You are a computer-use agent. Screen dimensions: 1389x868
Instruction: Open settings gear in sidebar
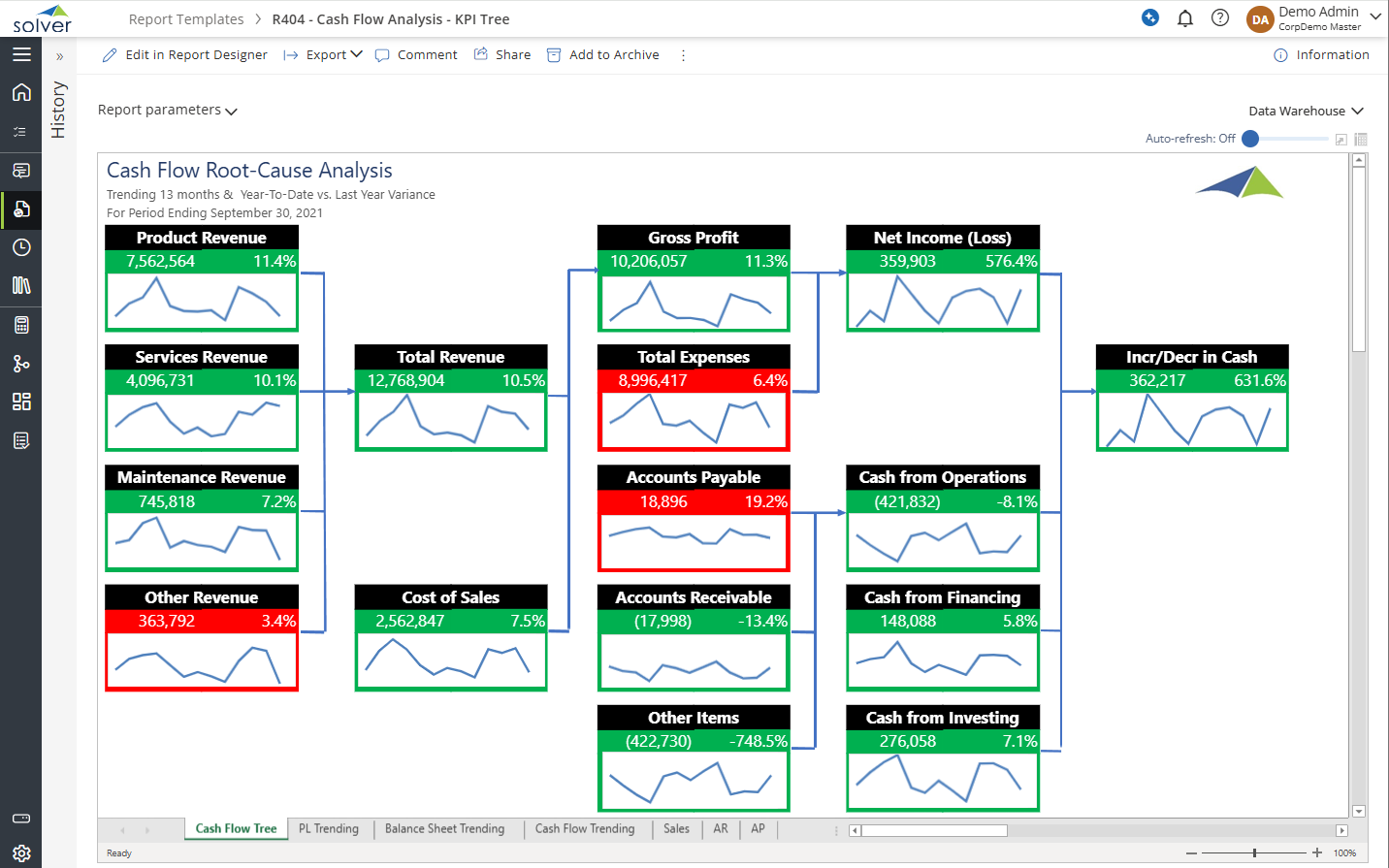pyautogui.click(x=21, y=853)
